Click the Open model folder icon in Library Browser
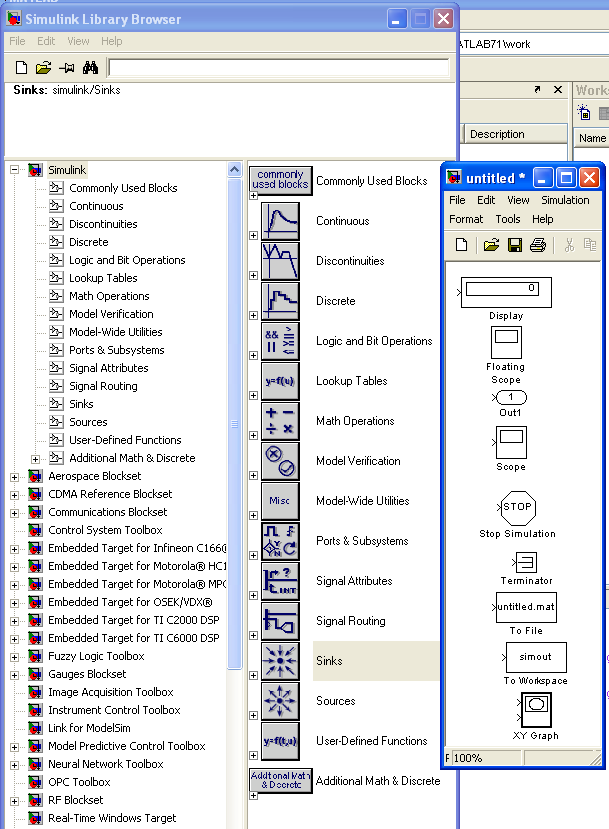Screen dimensions: 609x829 (x=43, y=67)
